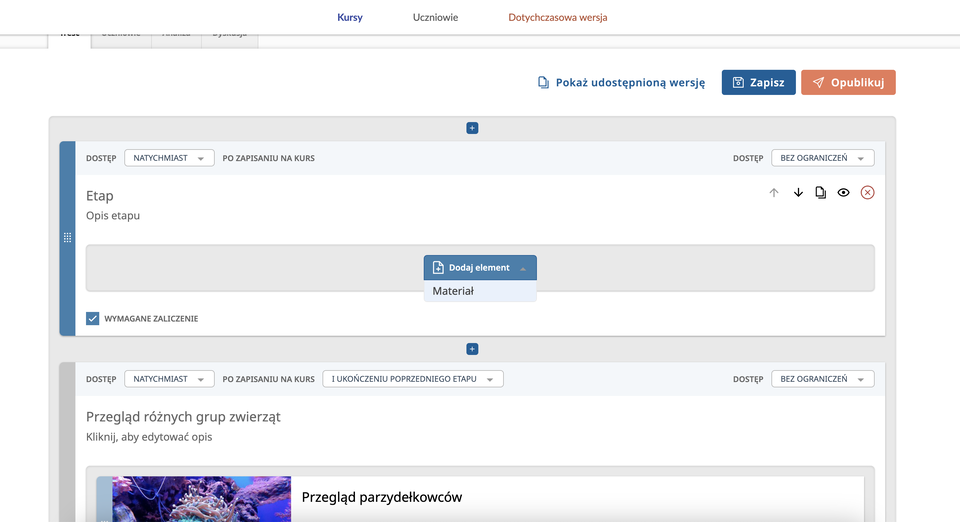Open the Uczniowie navigation tab
Image resolution: width=960 pixels, height=522 pixels.
(435, 17)
